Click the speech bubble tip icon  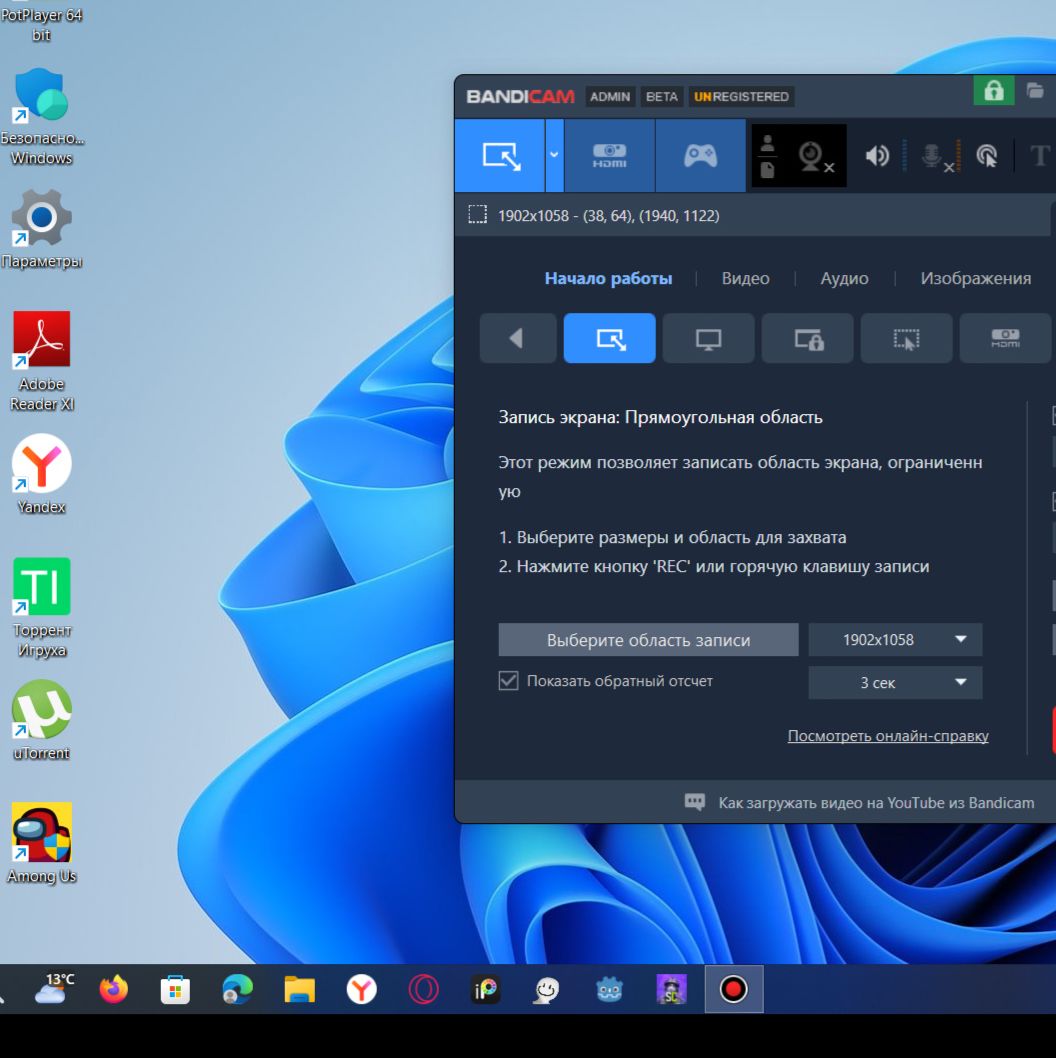[x=695, y=802]
